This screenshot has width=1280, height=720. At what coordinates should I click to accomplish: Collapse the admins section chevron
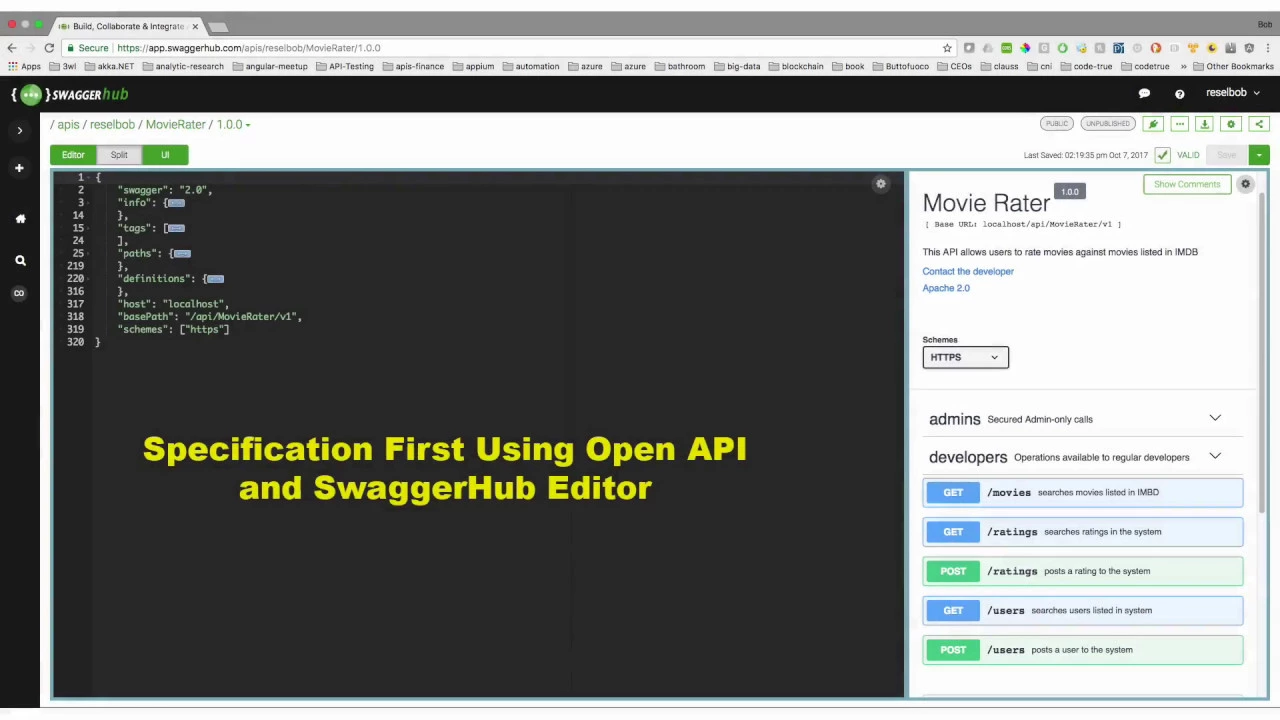click(x=1215, y=418)
